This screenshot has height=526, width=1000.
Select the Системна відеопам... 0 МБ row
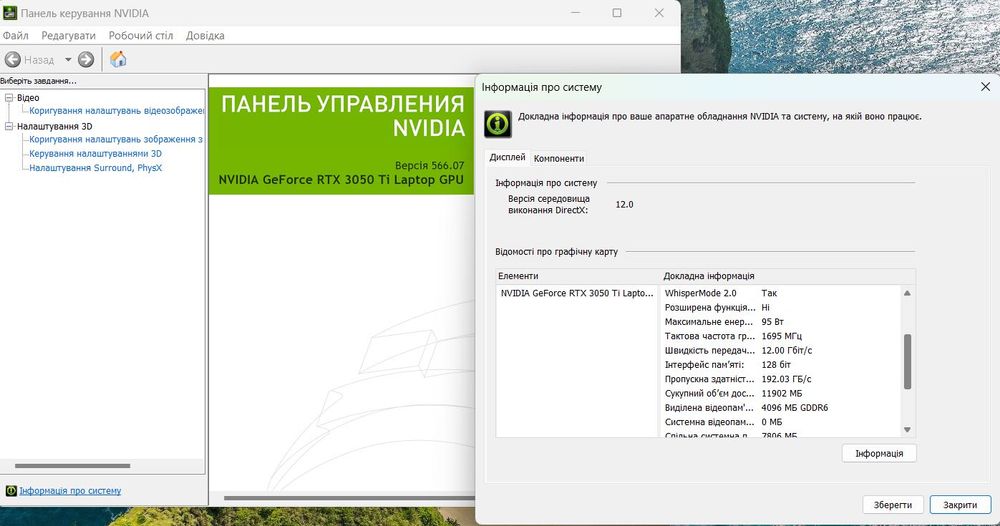click(781, 422)
